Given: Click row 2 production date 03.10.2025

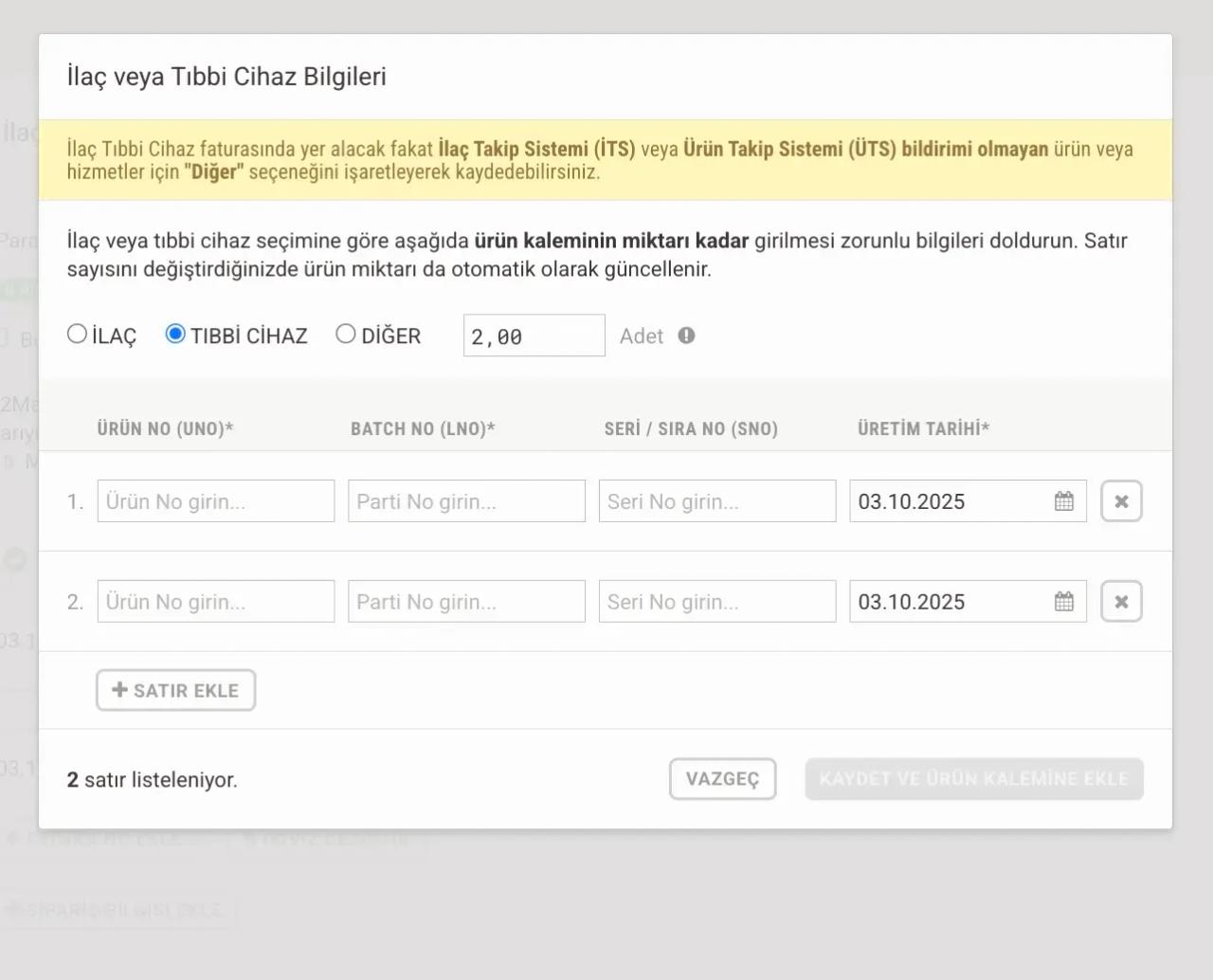Looking at the screenshot, I should pyautogui.click(x=948, y=602).
